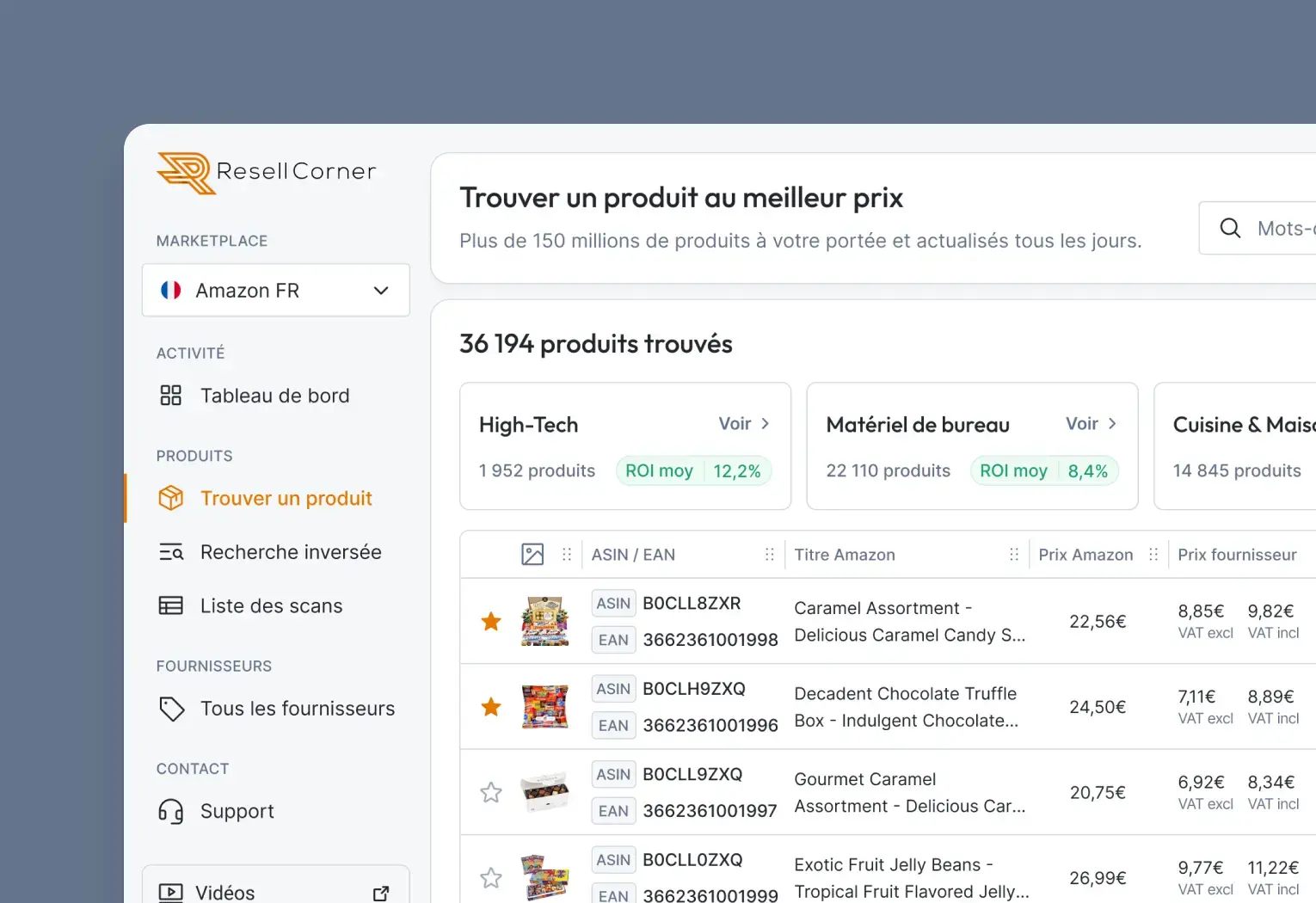Image resolution: width=1316 pixels, height=903 pixels.
Task: Click EAN 3662361001997
Action: [x=710, y=811]
